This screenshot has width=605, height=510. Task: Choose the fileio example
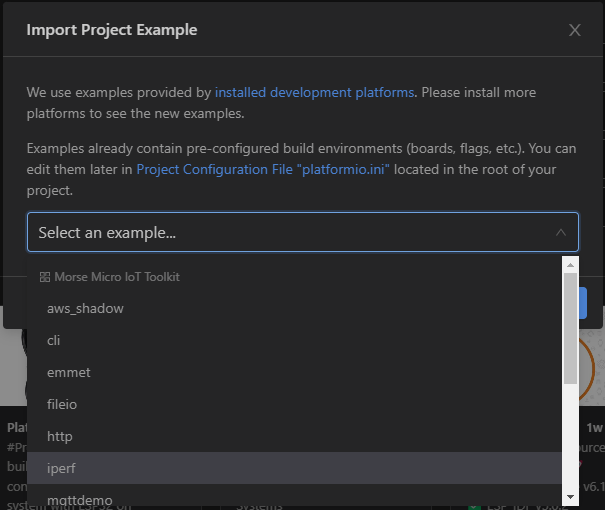62,404
